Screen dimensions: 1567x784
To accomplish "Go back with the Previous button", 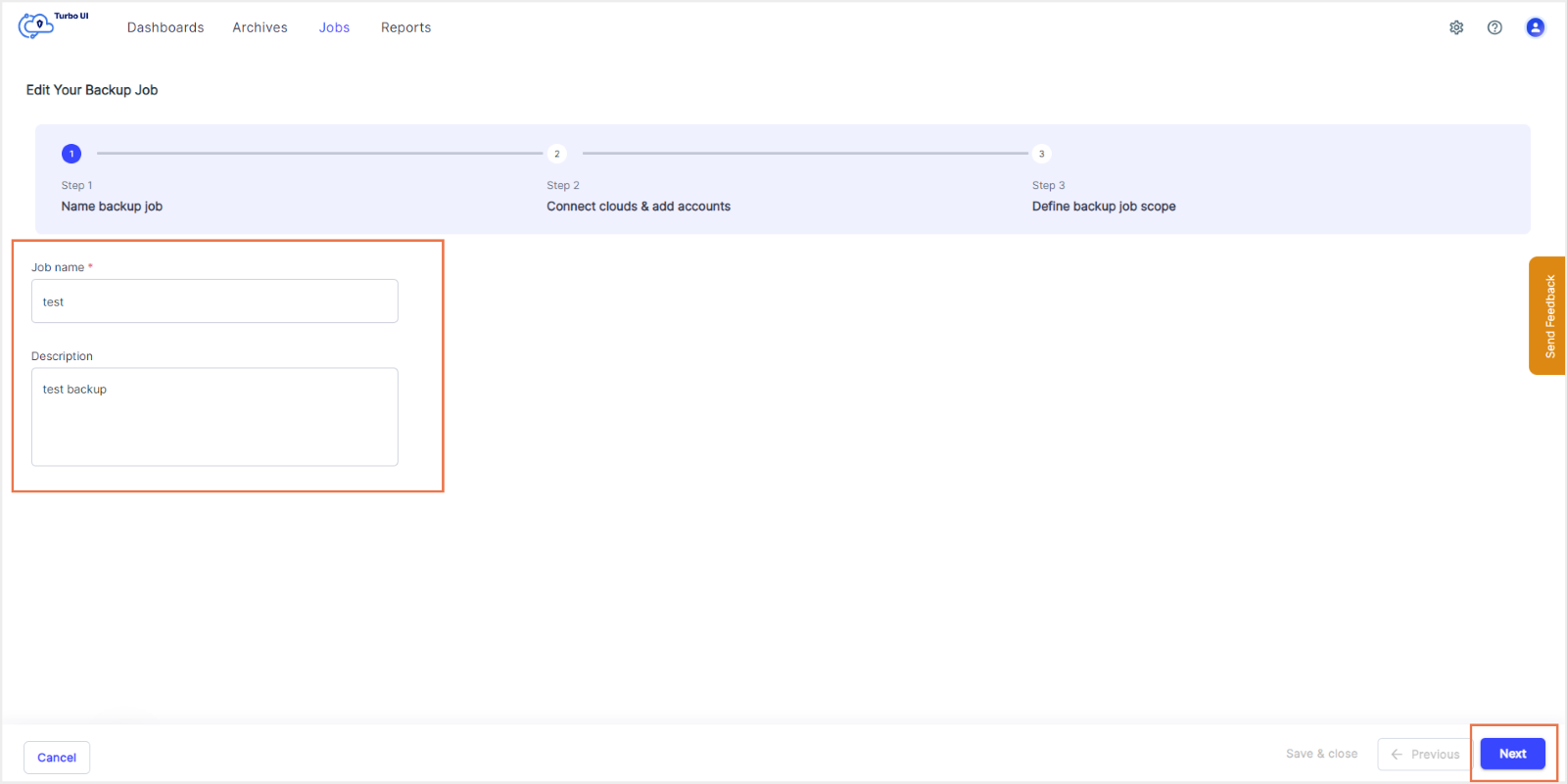I will [x=1425, y=755].
